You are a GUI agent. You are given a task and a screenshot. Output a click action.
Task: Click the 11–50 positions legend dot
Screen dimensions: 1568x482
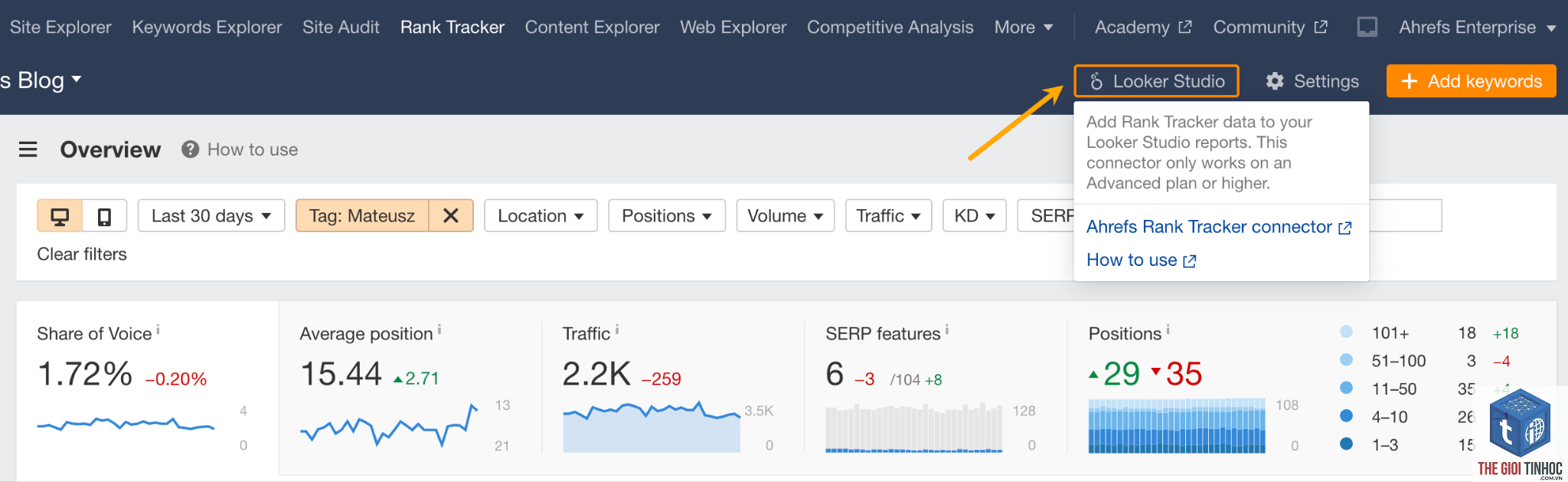coord(1346,388)
